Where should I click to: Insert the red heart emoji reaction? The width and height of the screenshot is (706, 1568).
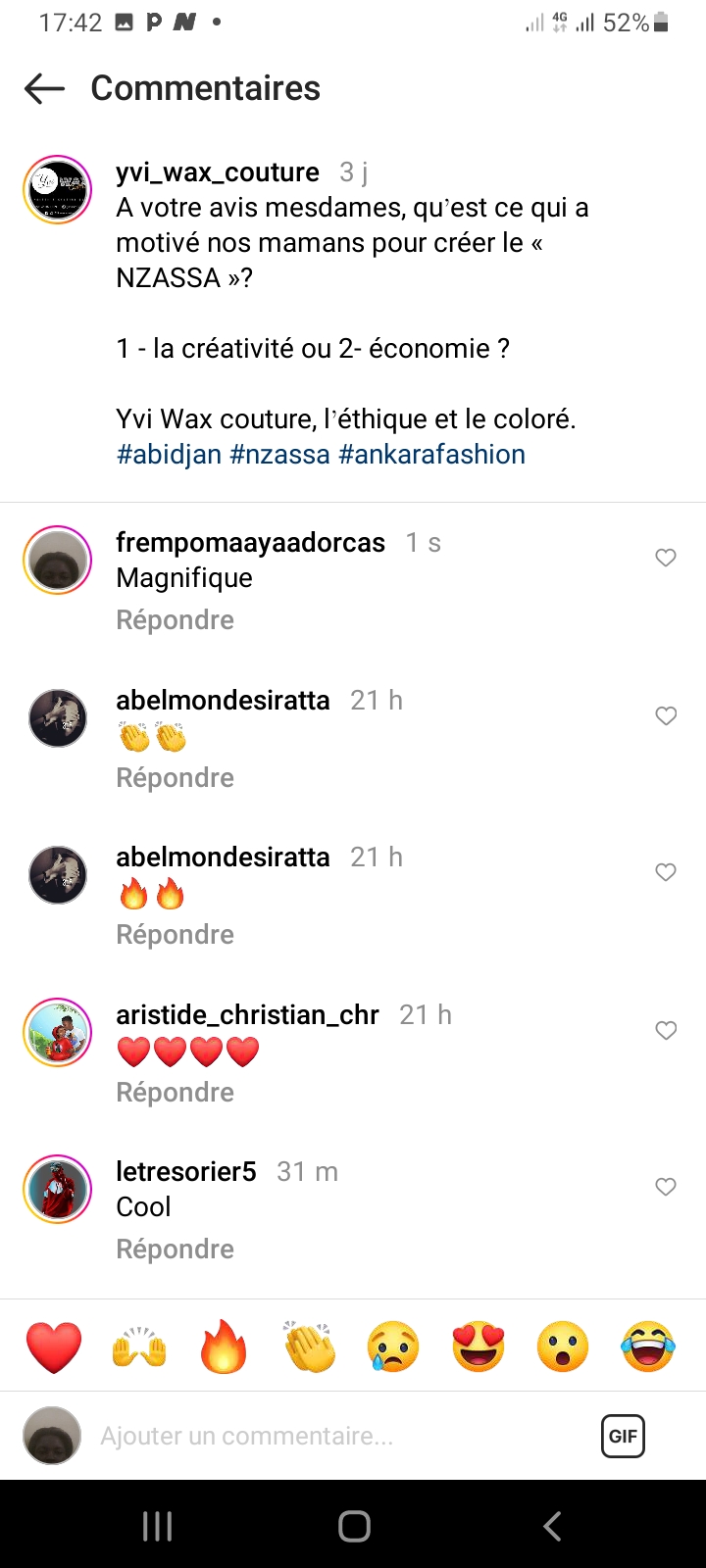54,1347
